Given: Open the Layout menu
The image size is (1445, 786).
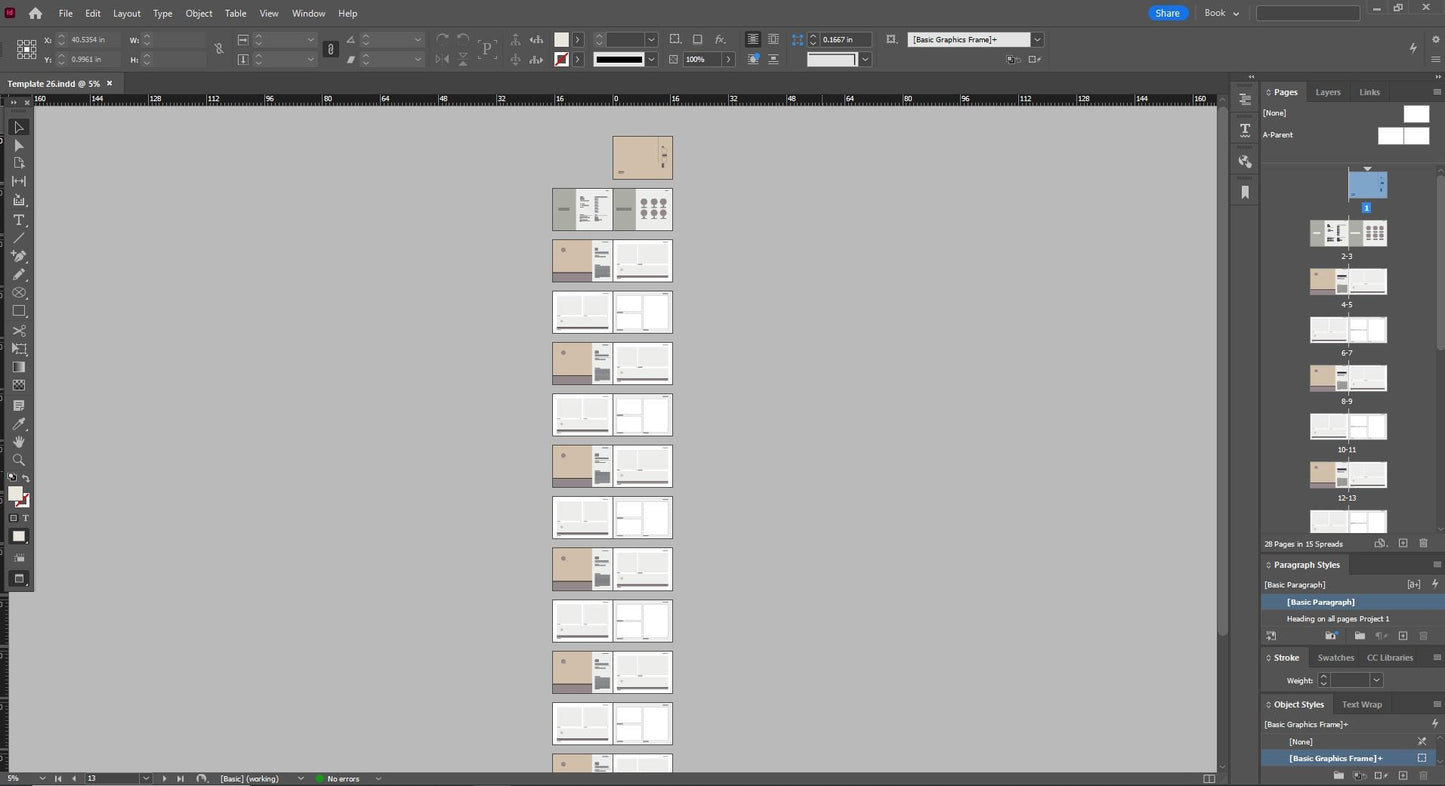Looking at the screenshot, I should pos(126,13).
